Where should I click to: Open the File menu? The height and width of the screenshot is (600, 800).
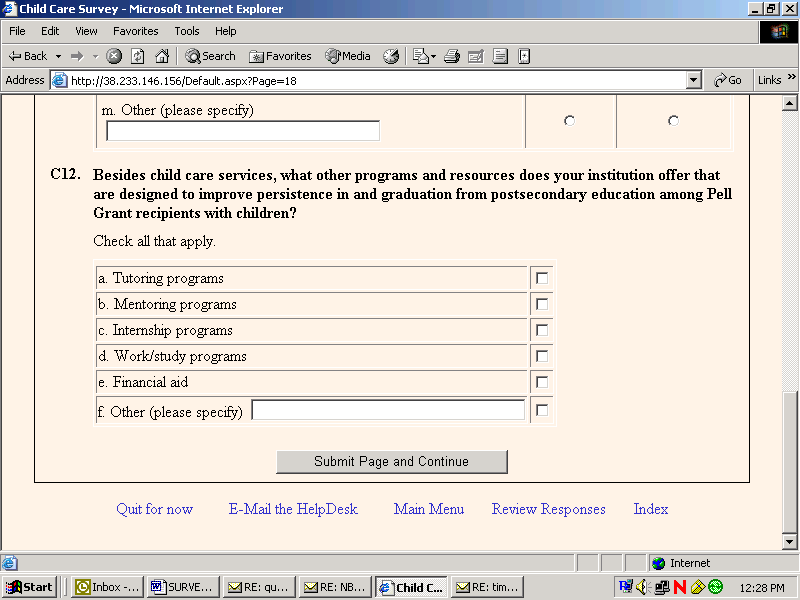[x=17, y=31]
